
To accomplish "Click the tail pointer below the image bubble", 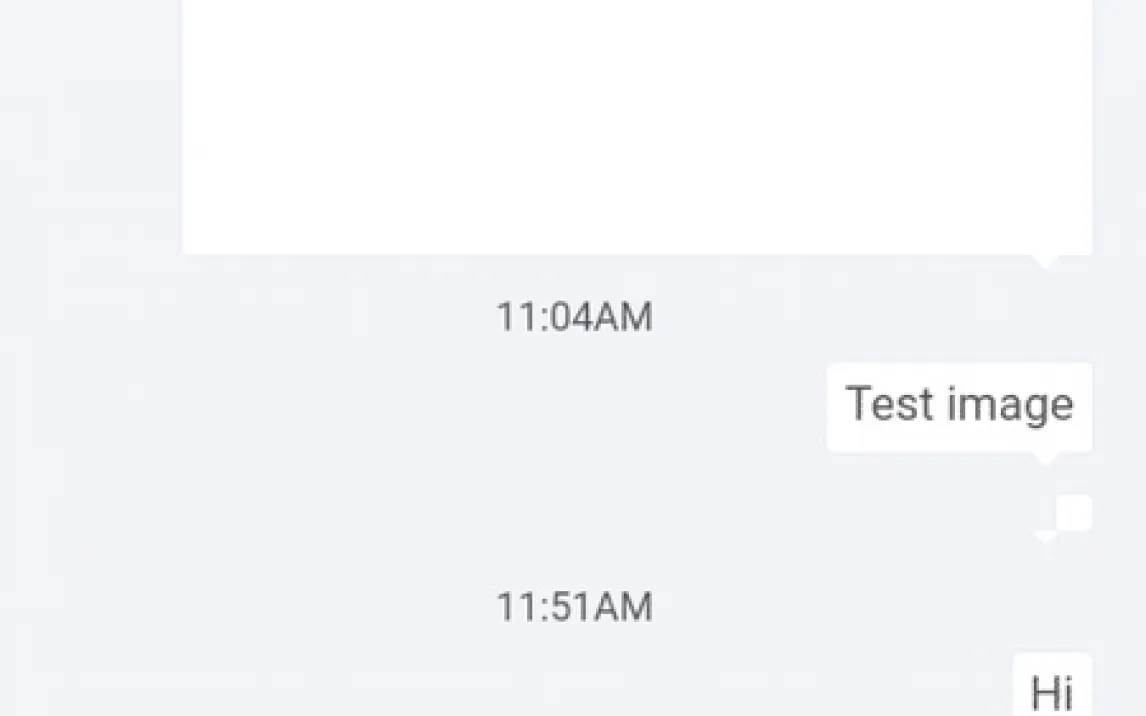I will (1046, 261).
